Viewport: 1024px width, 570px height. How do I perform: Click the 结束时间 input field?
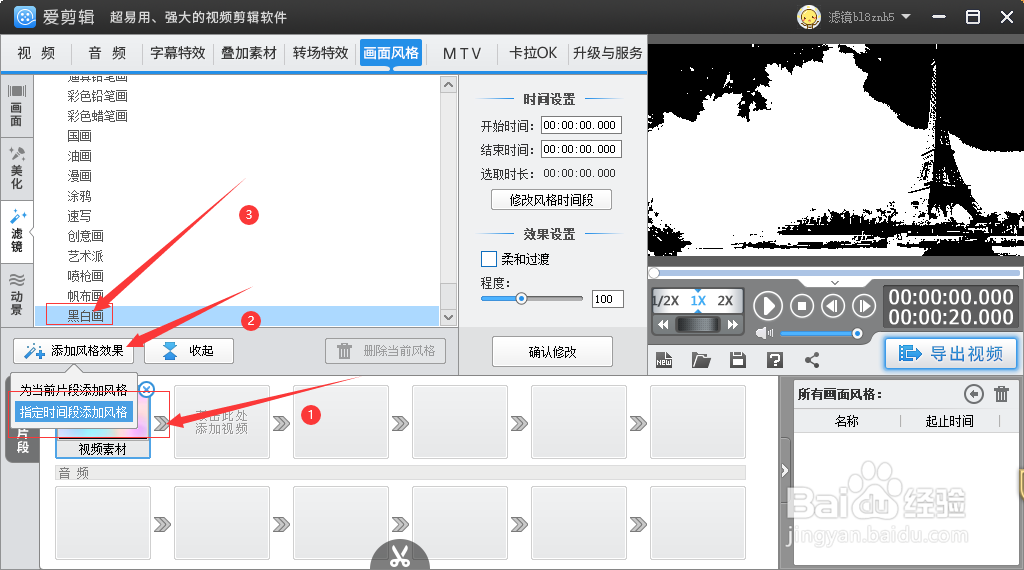[x=581, y=150]
